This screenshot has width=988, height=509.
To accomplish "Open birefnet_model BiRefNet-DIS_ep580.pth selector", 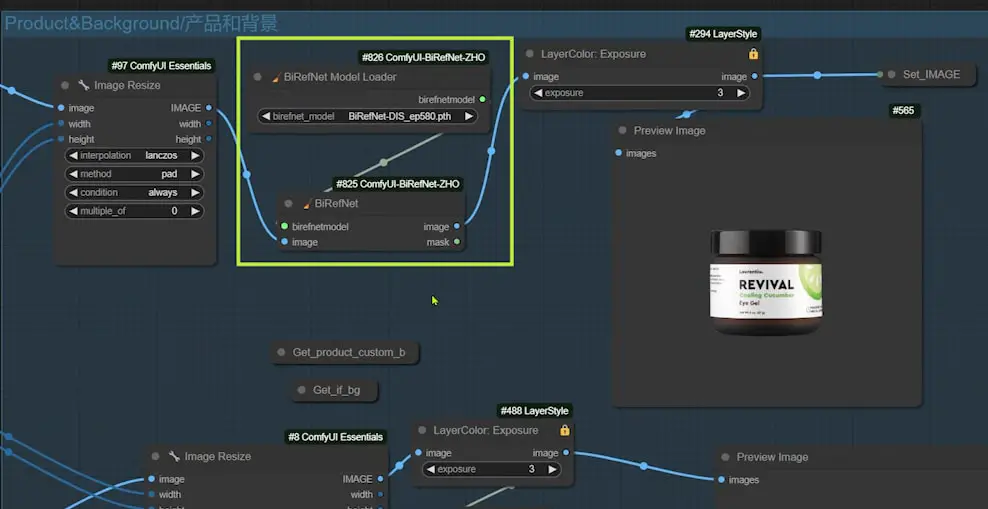I will pyautogui.click(x=367, y=117).
